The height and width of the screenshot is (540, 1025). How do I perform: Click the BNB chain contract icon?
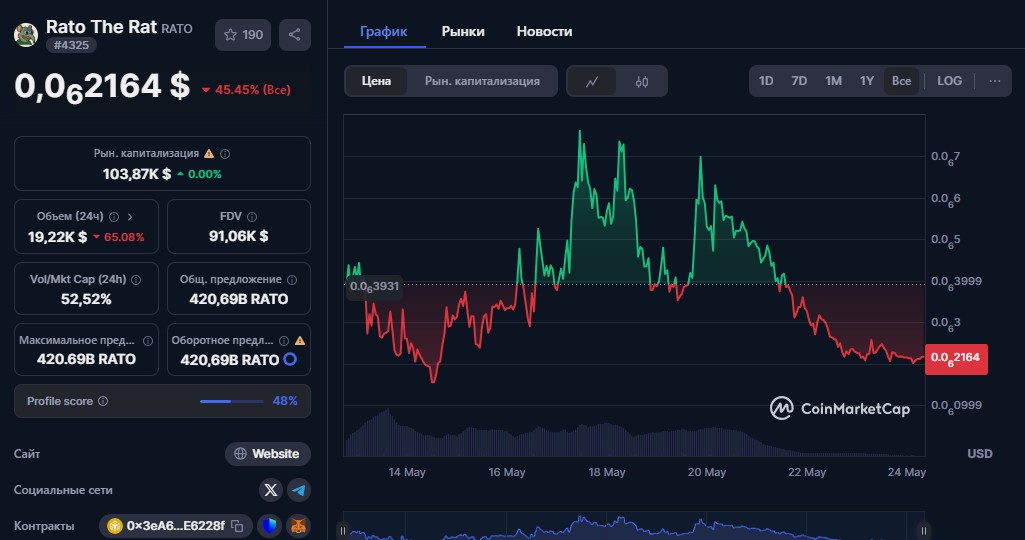tap(115, 526)
